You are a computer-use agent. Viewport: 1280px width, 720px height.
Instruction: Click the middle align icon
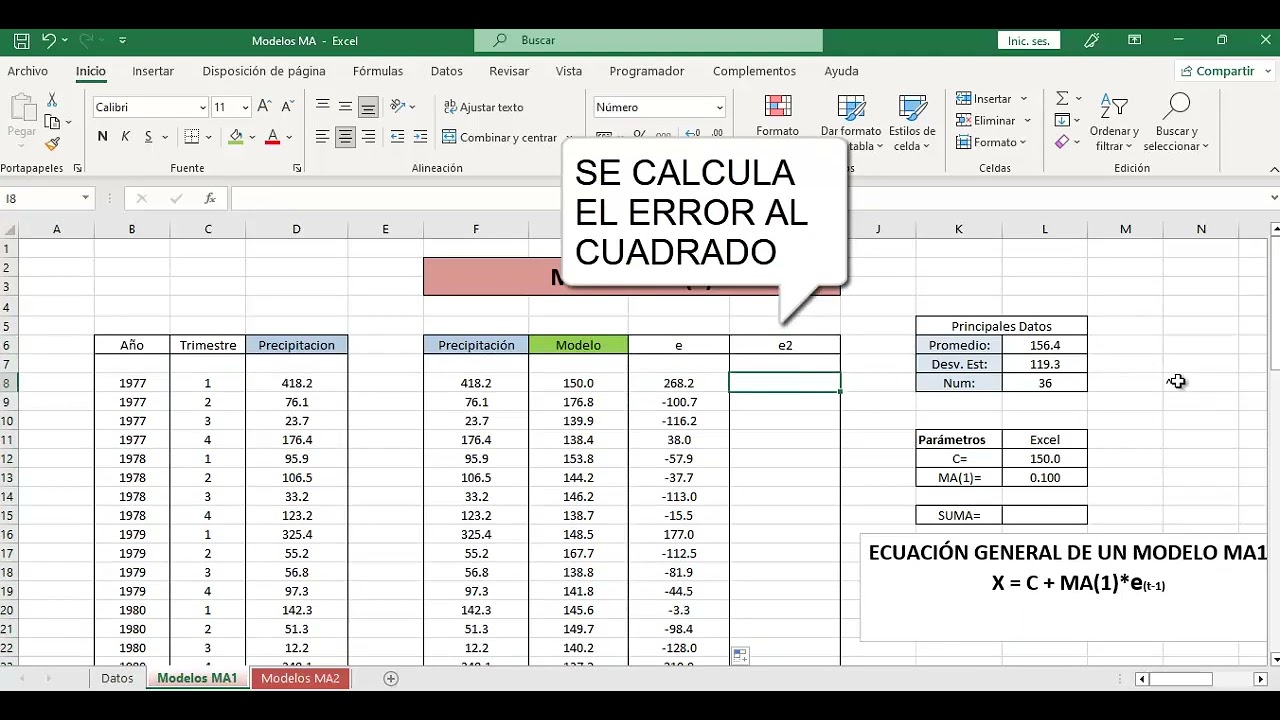(345, 106)
